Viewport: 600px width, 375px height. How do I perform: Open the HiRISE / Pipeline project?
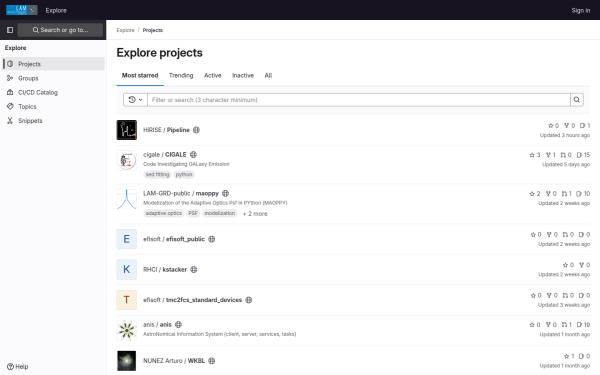(x=166, y=130)
